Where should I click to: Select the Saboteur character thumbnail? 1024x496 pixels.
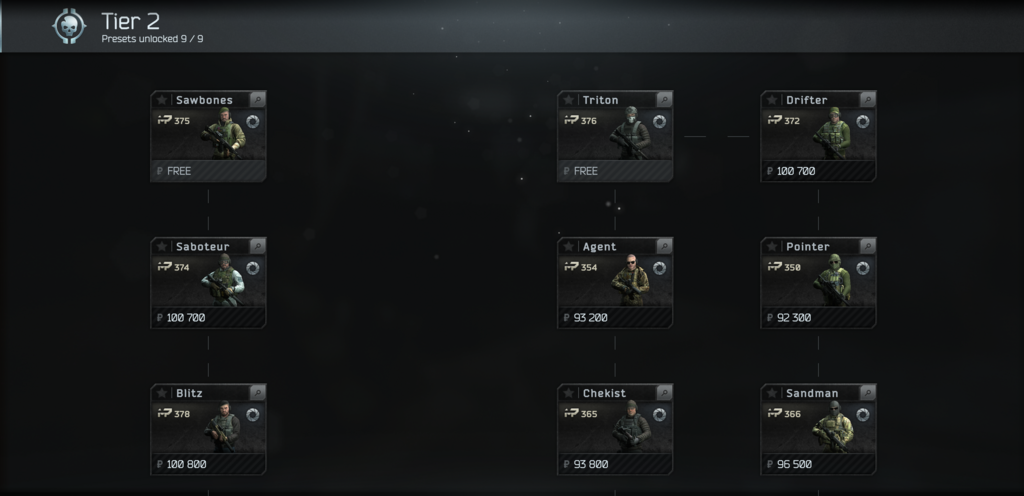point(223,279)
